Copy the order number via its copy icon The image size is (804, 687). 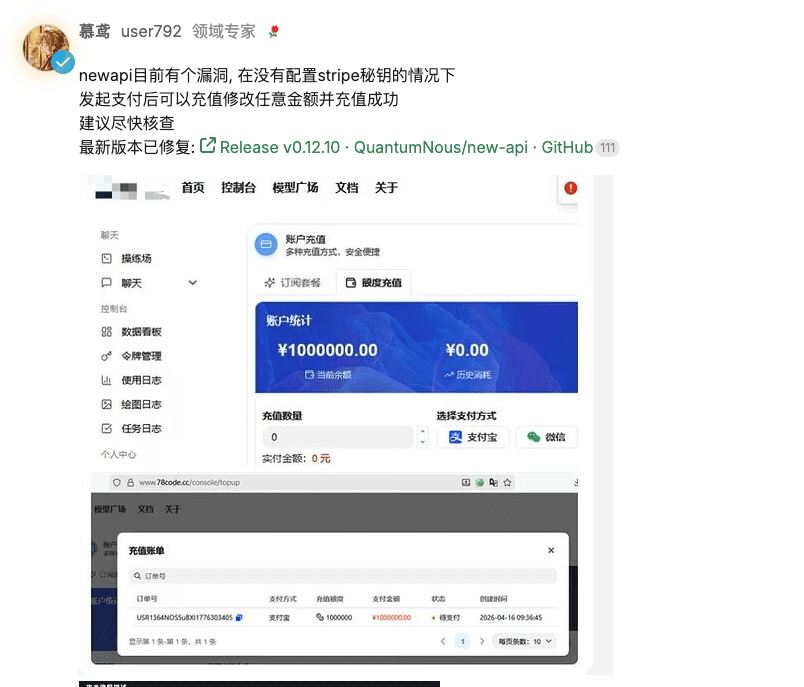[240, 617]
